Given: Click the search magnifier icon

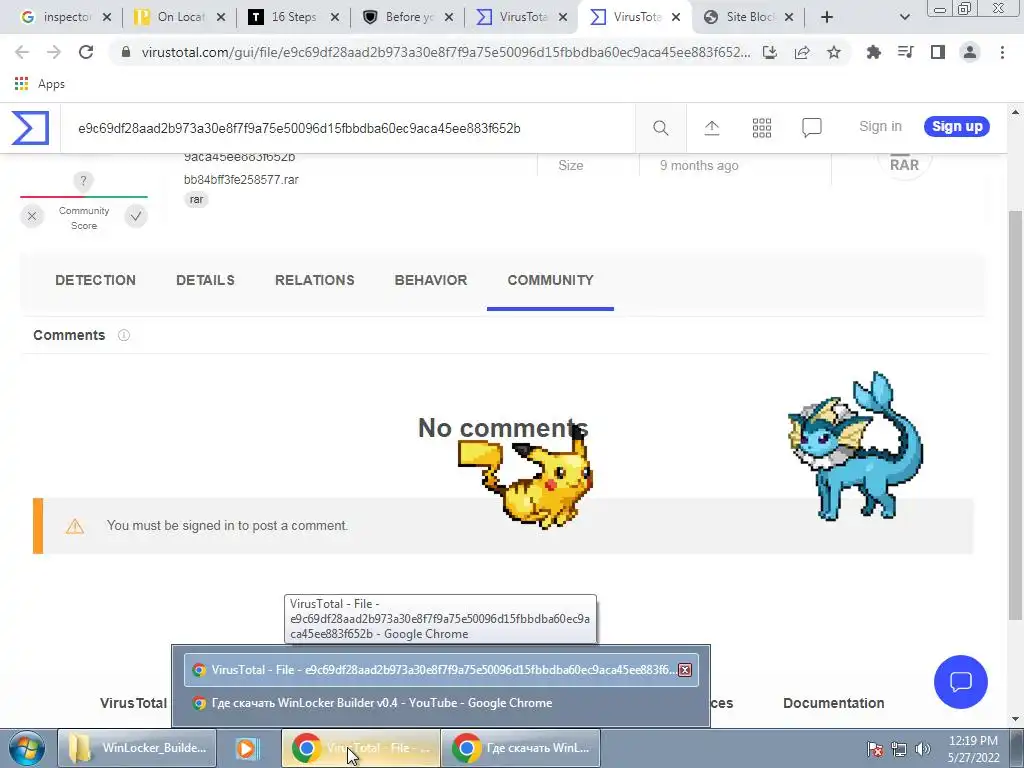Looking at the screenshot, I should click(x=660, y=128).
